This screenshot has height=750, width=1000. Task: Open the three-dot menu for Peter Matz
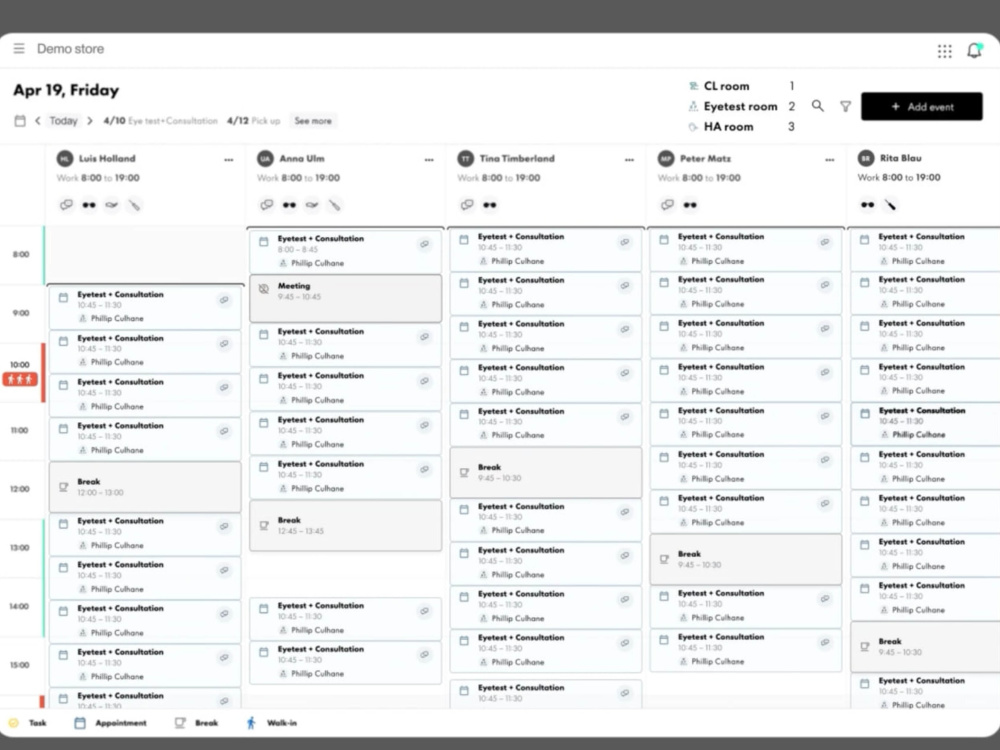pyautogui.click(x=829, y=160)
